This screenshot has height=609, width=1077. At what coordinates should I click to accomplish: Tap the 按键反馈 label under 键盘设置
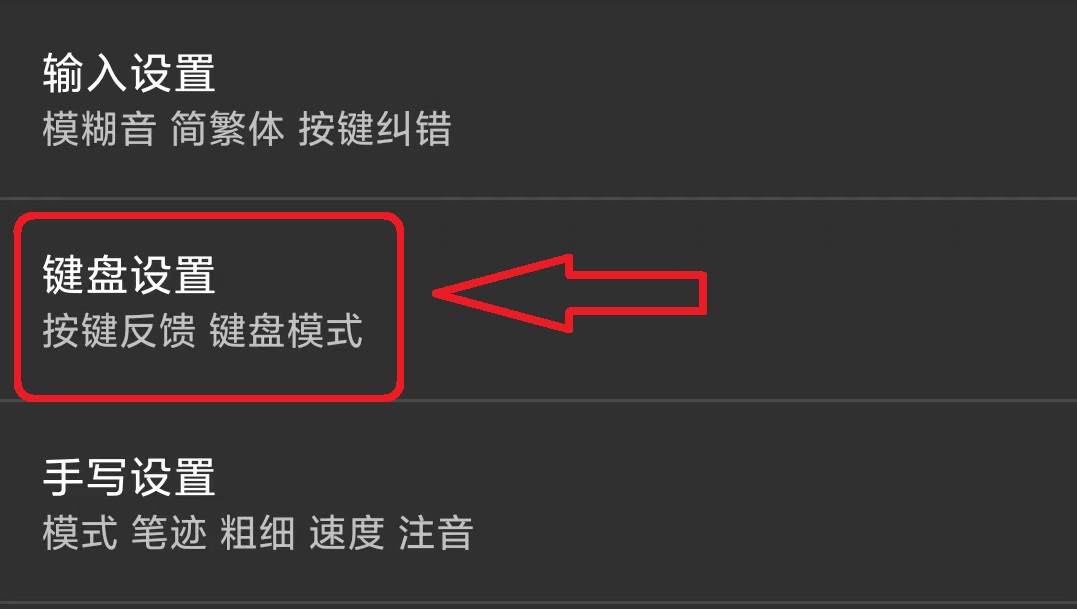tap(119, 331)
